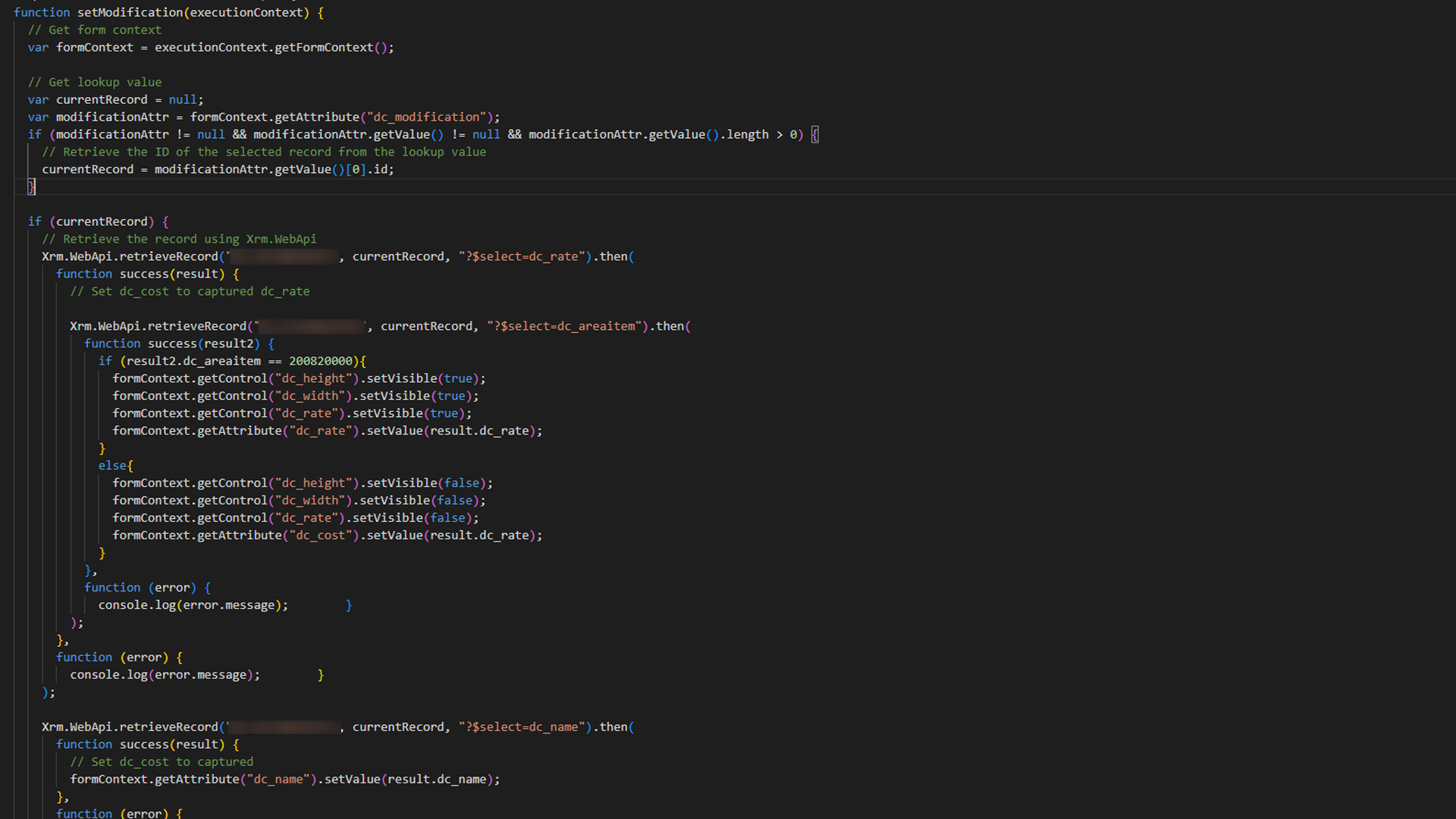Click the highlighted opening brace after '> 0)'
Viewport: 1456px width, 819px height.
[x=815, y=134]
